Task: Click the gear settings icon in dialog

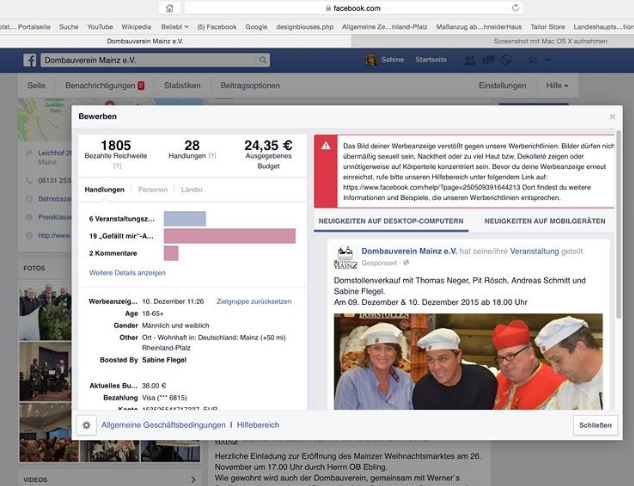Action: point(87,425)
